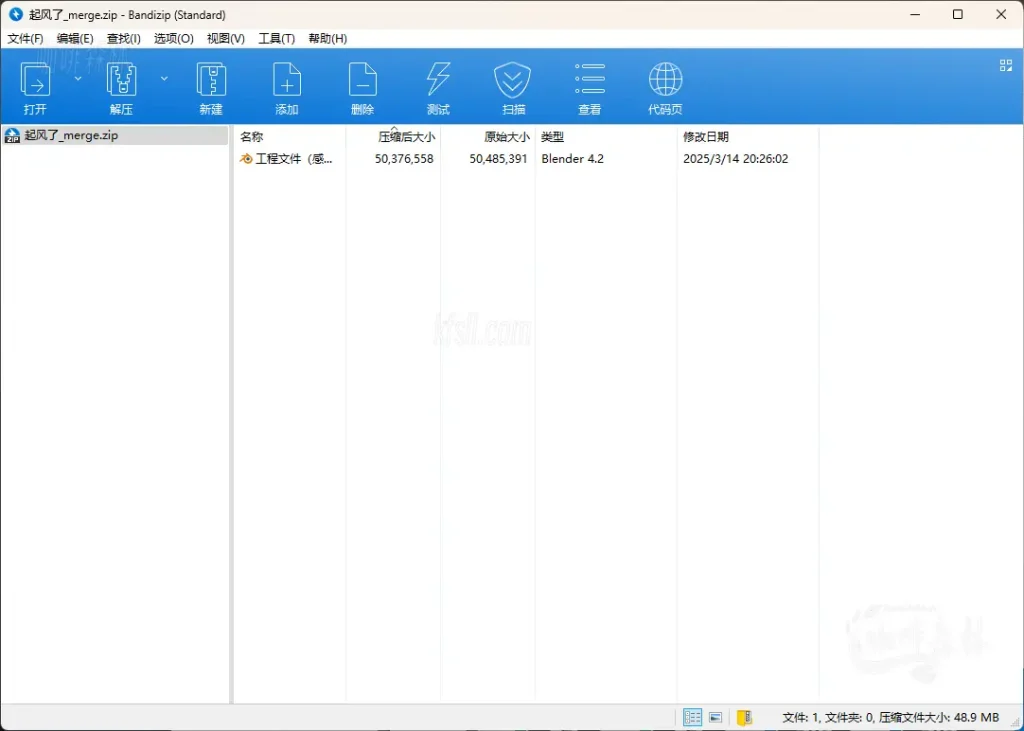The height and width of the screenshot is (731, 1024).
Task: Click the layout icon at top right
Action: click(x=1005, y=65)
